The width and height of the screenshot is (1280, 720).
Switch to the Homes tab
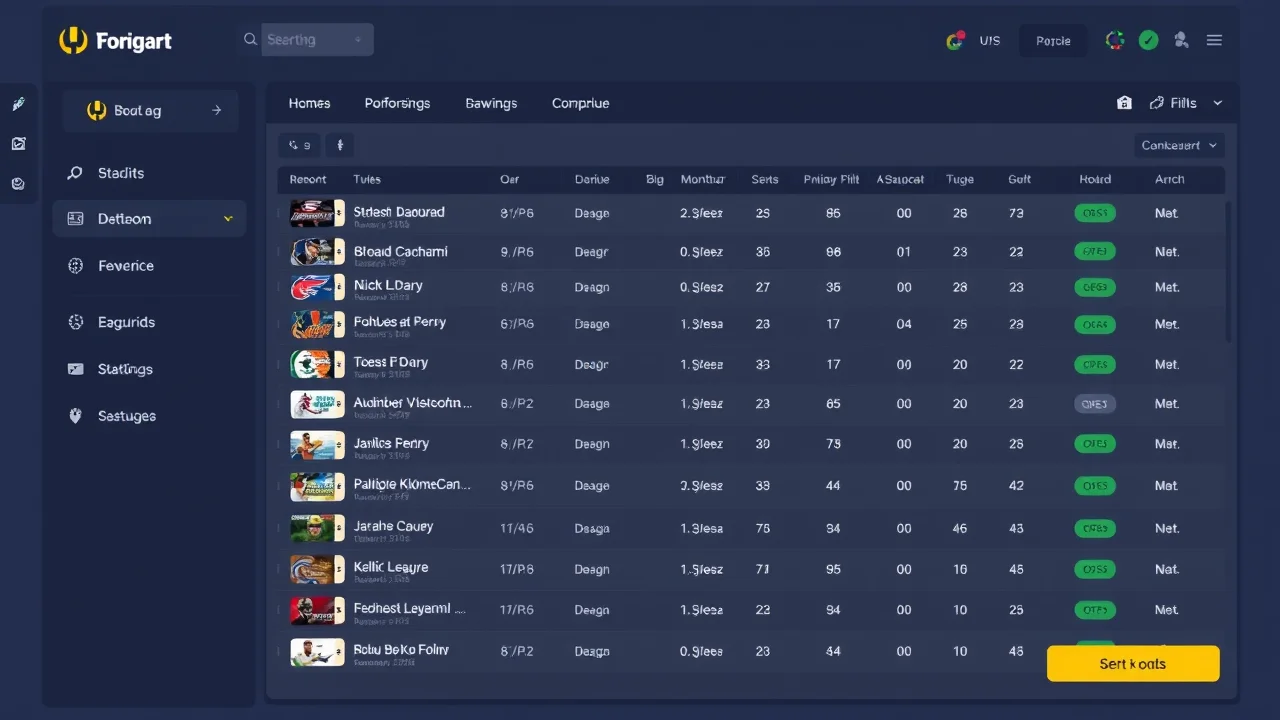[x=309, y=103]
